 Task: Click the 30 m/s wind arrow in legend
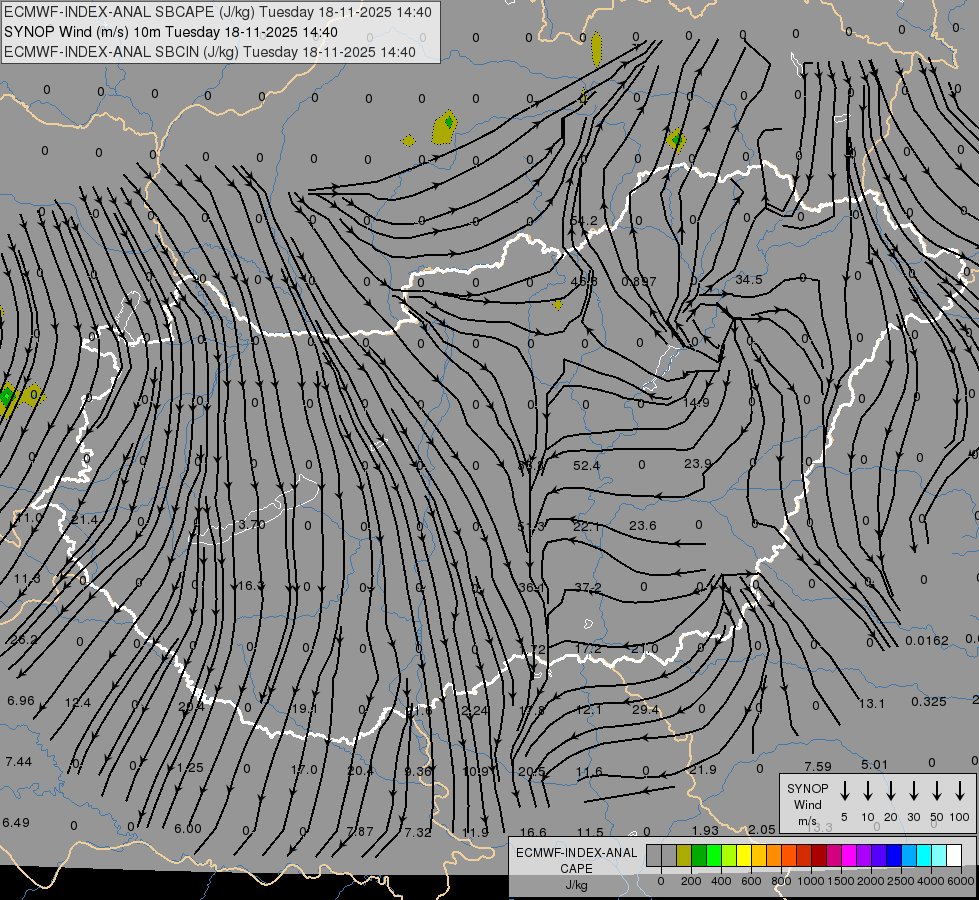(913, 791)
